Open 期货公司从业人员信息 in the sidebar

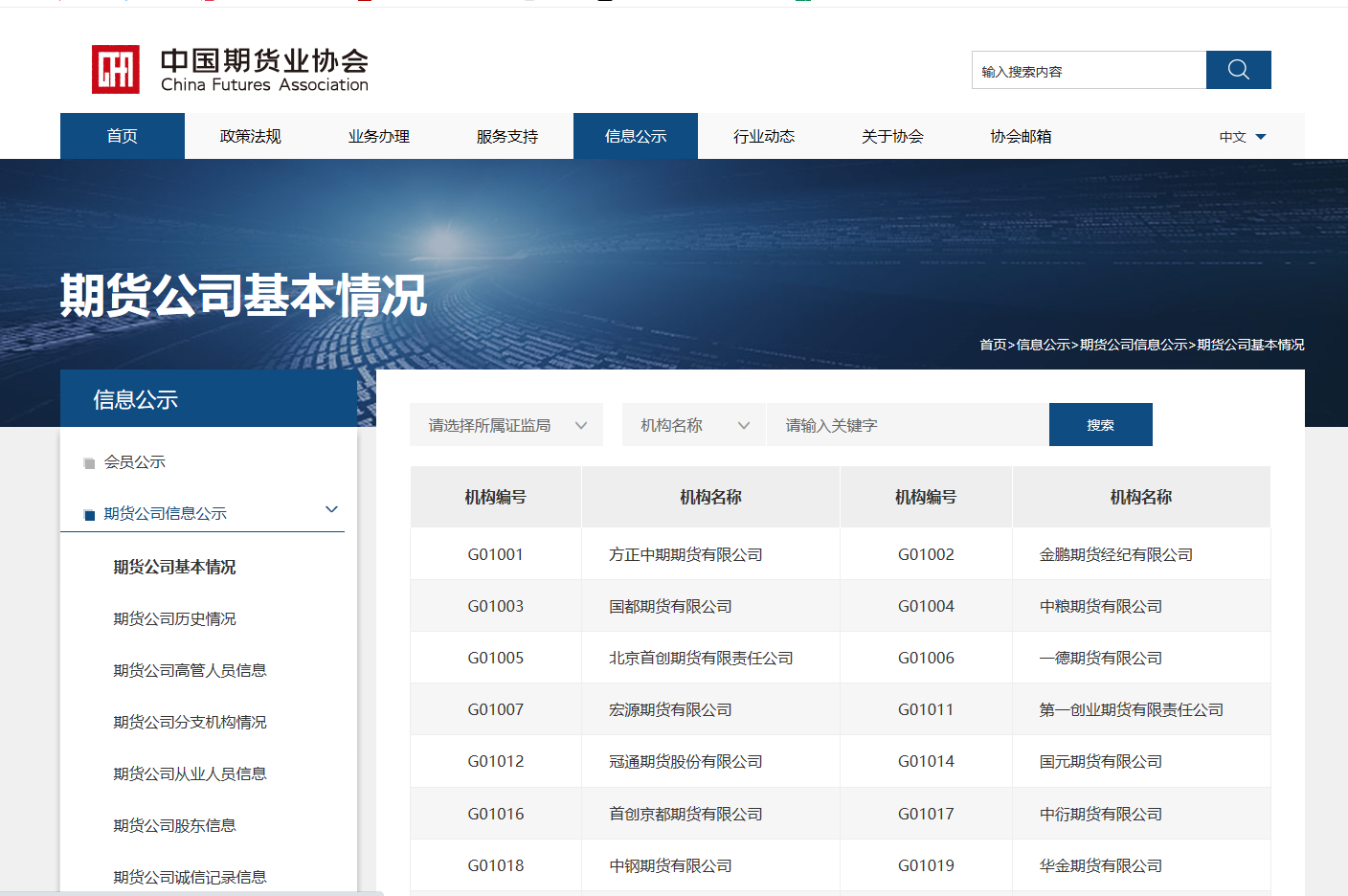pos(191,773)
